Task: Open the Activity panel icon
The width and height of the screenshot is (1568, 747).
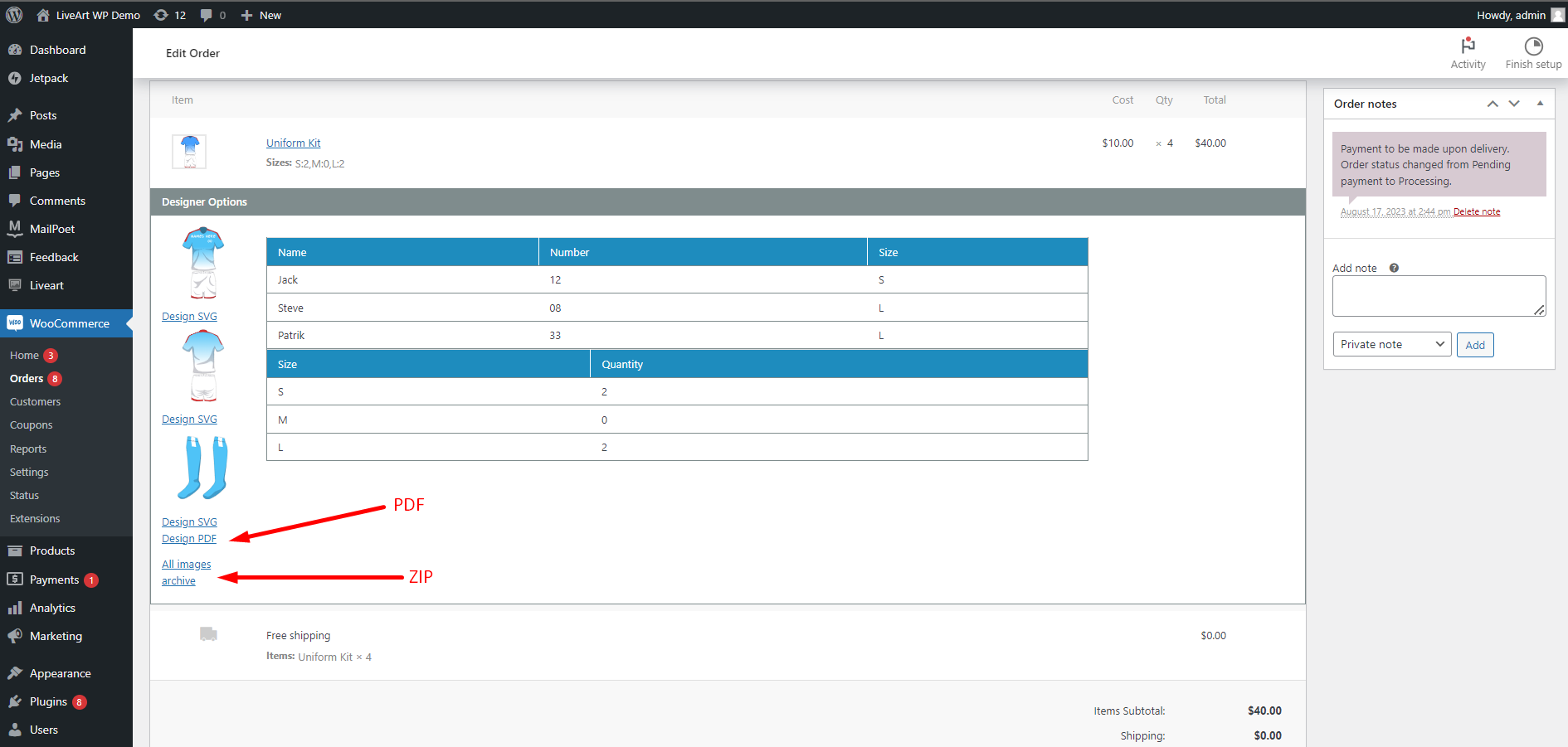Action: [x=1468, y=46]
